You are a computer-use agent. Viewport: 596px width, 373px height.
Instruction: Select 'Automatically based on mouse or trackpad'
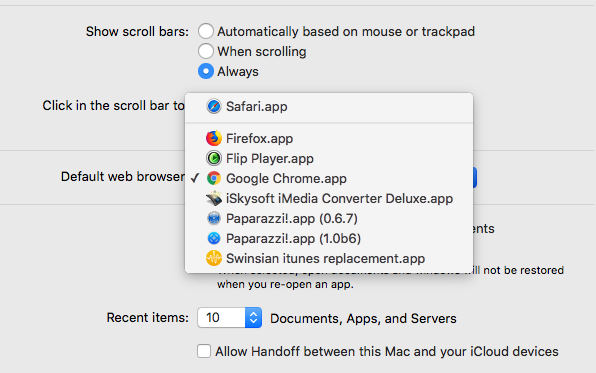click(x=206, y=31)
